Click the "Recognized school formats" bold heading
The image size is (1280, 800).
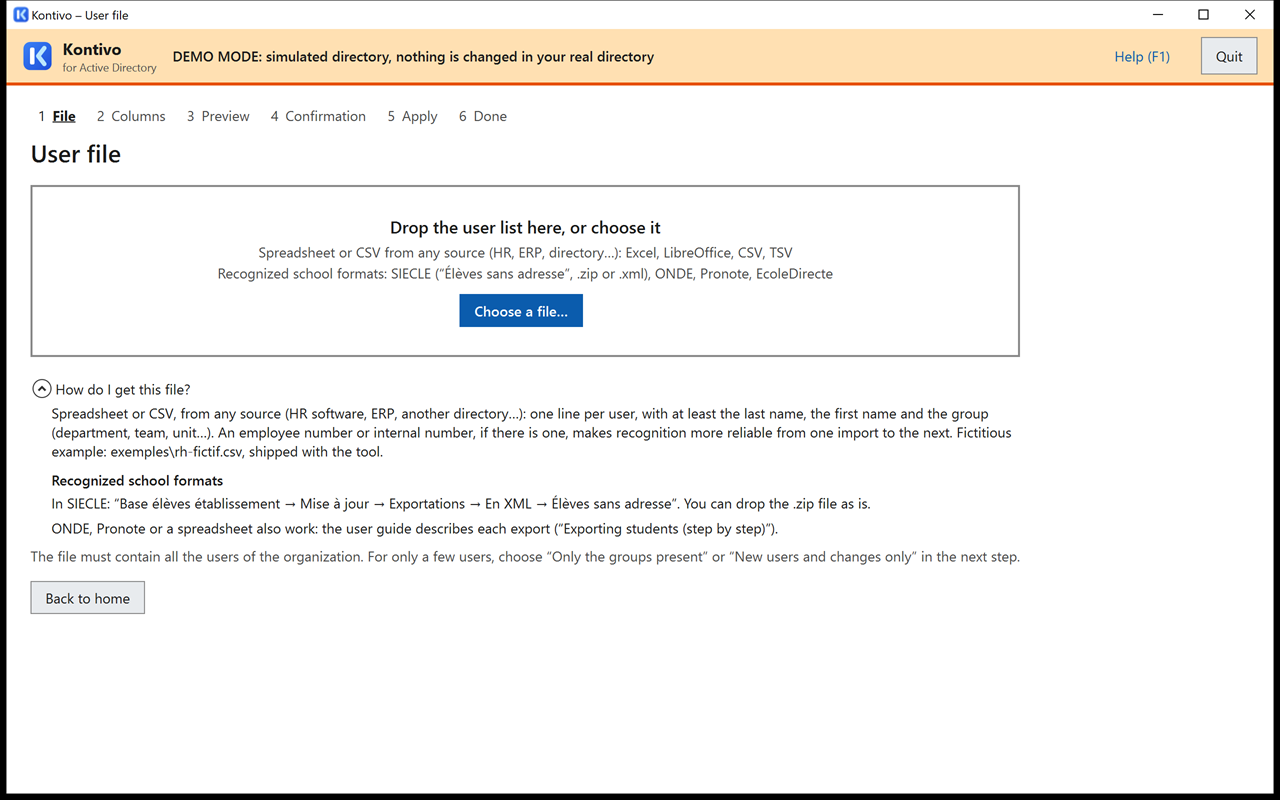(x=137, y=481)
